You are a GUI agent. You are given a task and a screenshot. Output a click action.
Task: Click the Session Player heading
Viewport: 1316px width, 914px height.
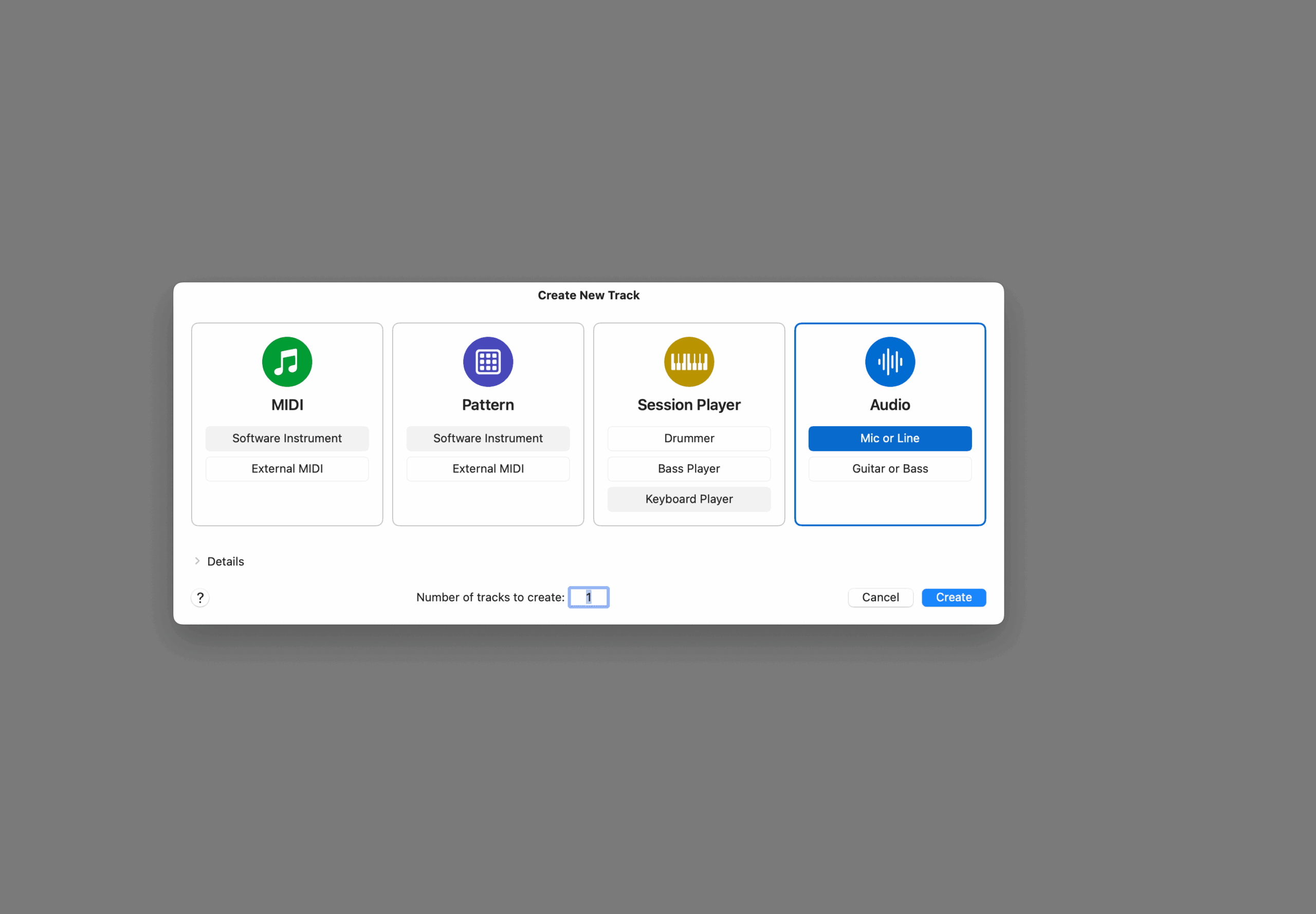689,405
